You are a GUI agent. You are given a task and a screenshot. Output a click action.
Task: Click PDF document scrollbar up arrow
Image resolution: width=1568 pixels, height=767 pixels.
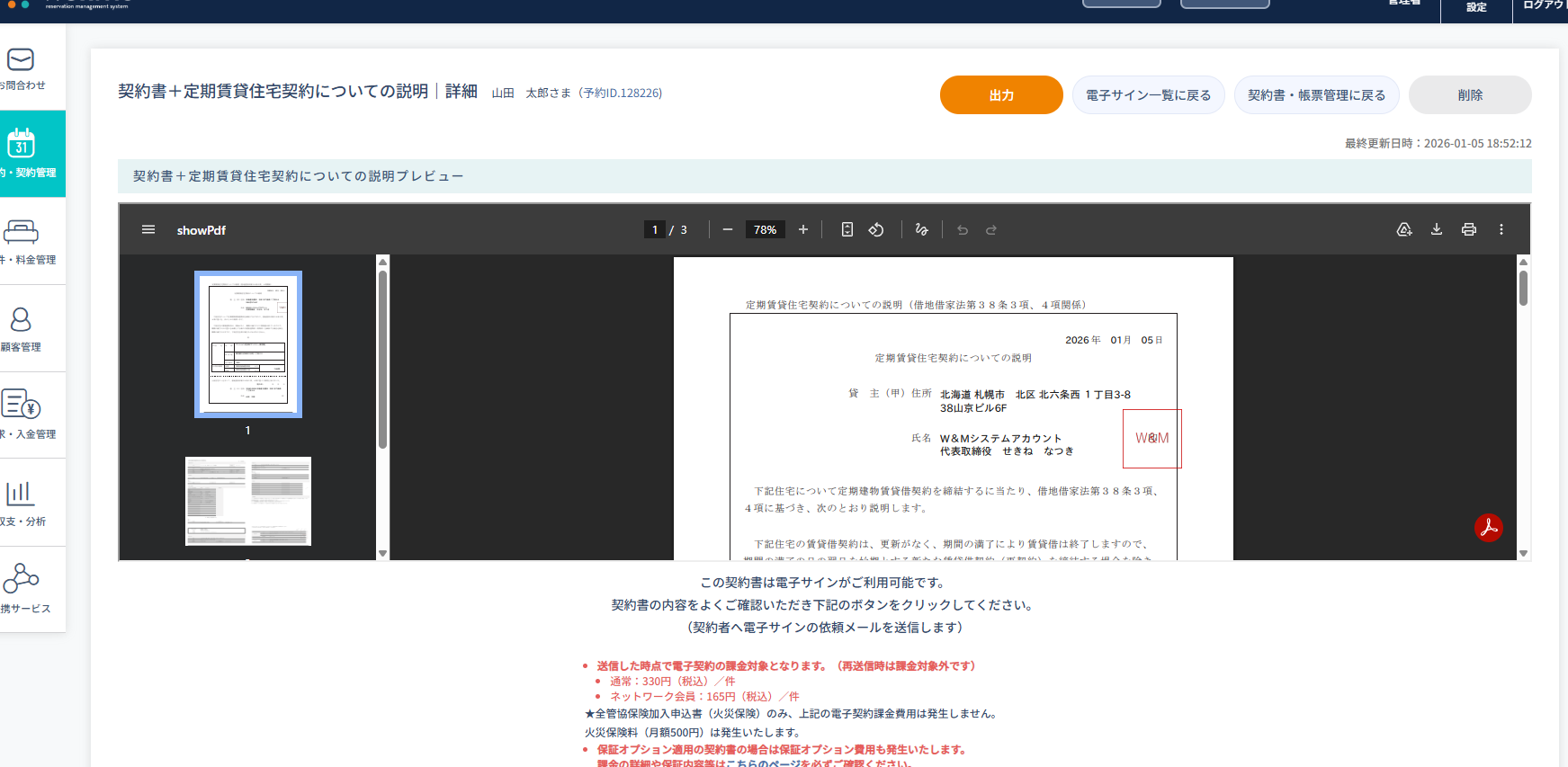[1523, 262]
